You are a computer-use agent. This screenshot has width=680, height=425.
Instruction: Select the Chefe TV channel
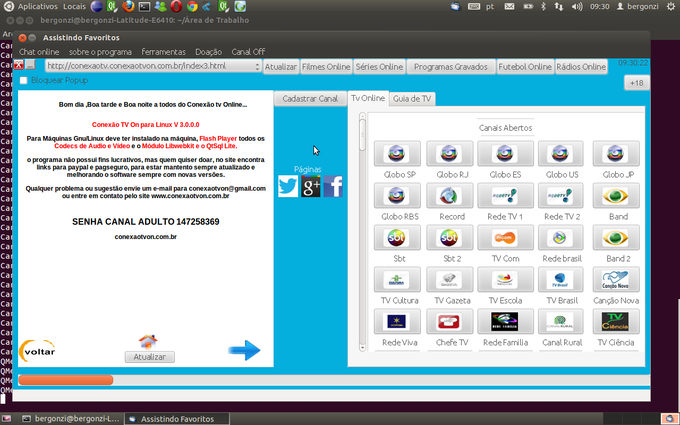coord(449,322)
